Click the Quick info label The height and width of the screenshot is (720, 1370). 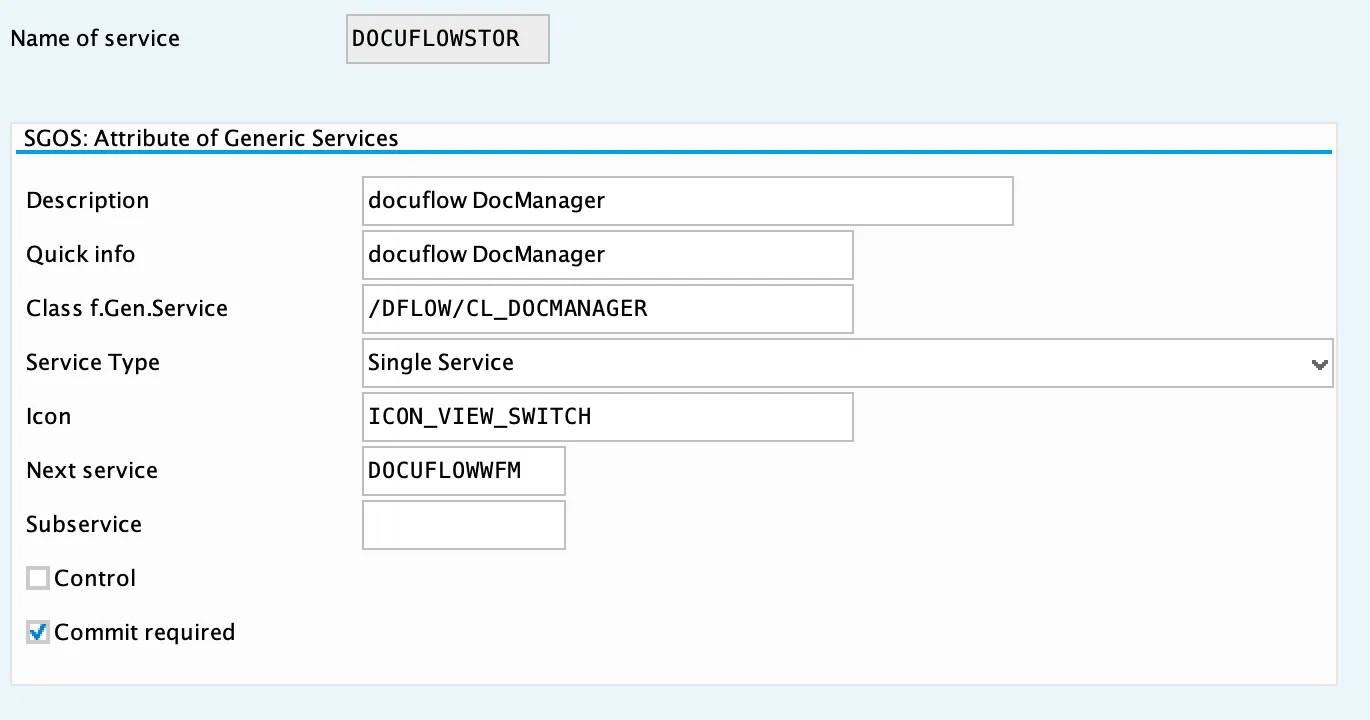[81, 255]
